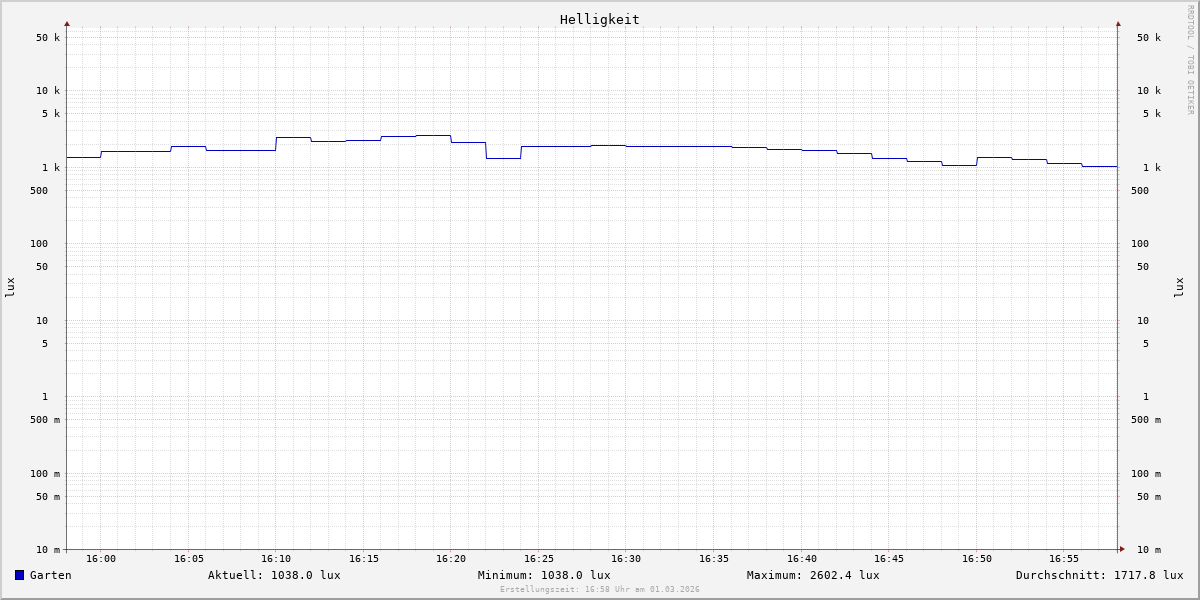Click the 50 k label on left axis
The image size is (1200, 600).
pyautogui.click(x=48, y=38)
